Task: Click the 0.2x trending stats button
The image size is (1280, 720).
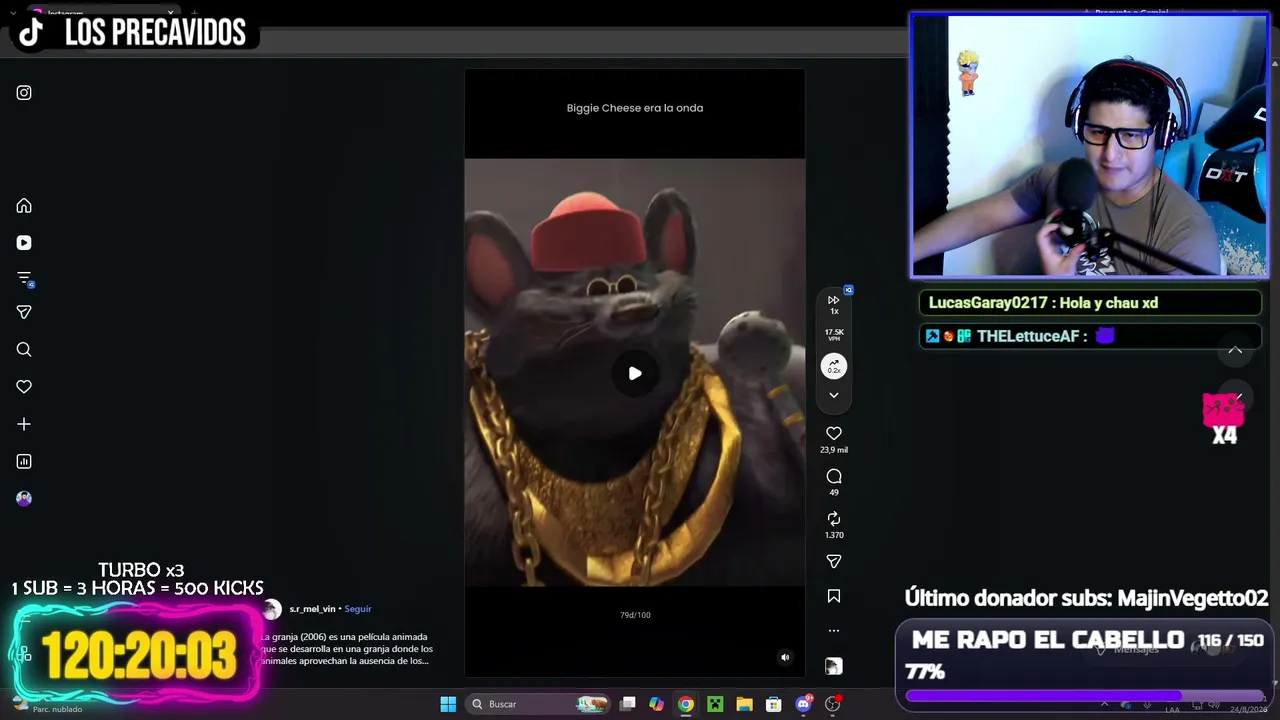Action: (x=834, y=366)
